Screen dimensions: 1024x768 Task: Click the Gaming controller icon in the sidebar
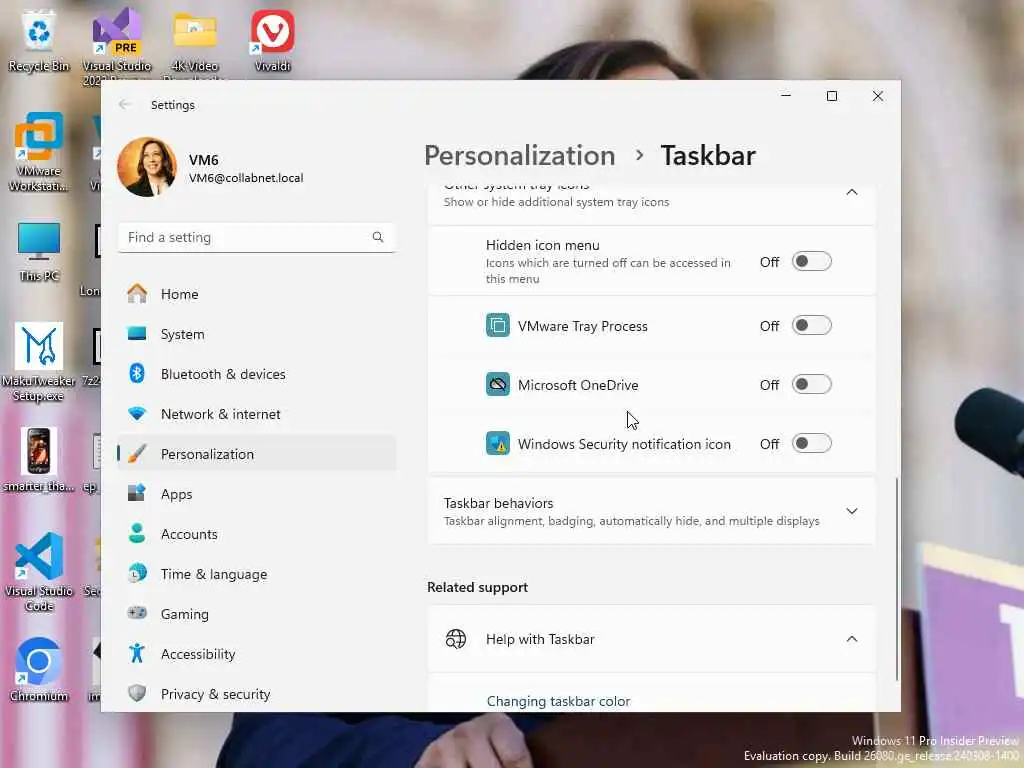coord(137,613)
